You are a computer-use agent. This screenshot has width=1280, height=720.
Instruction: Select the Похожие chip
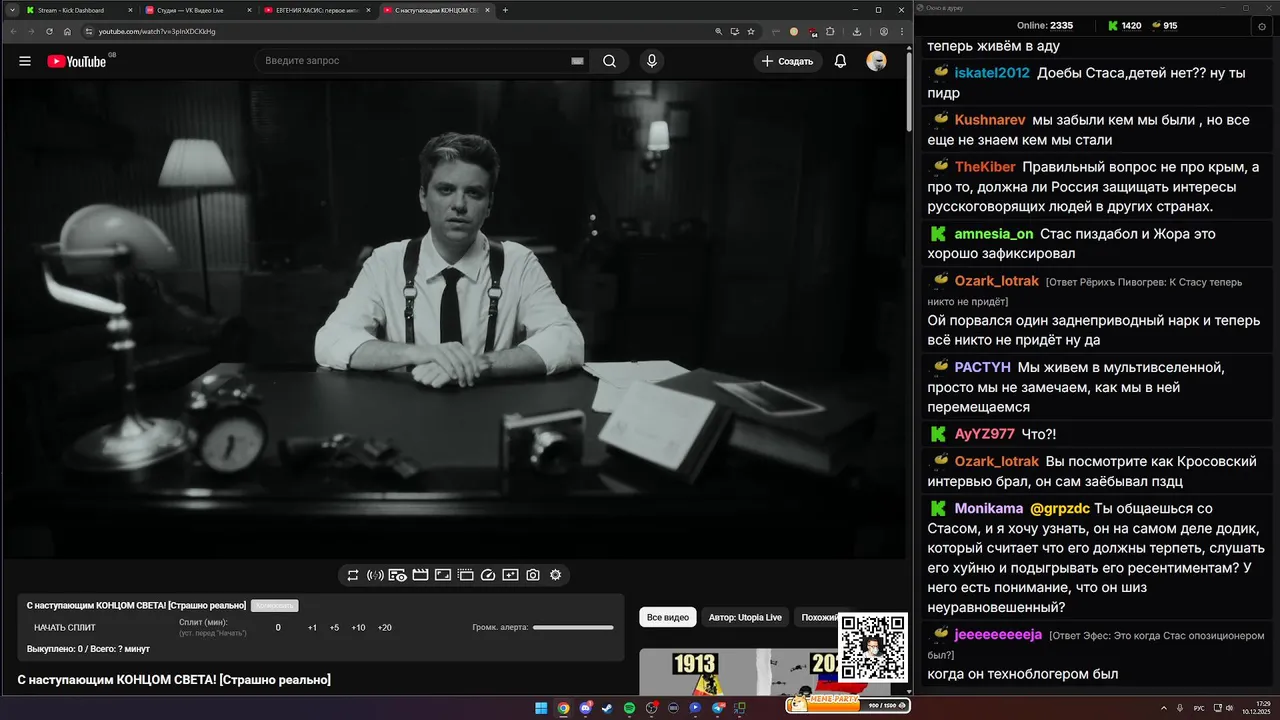click(x=818, y=617)
